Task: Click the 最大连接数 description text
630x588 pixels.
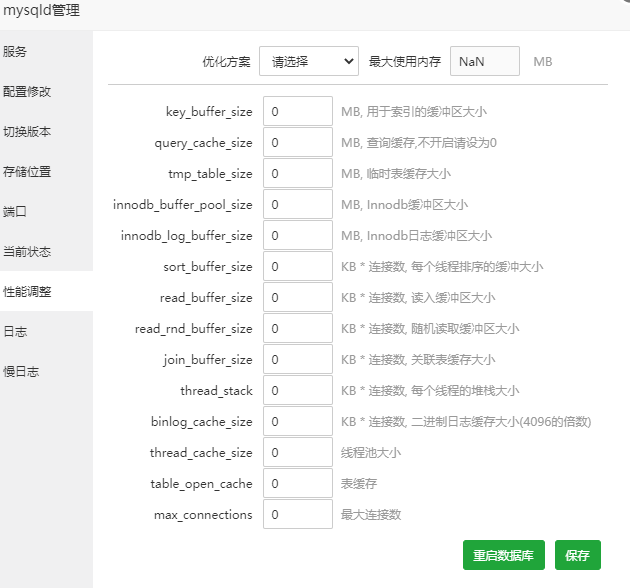Action: (x=371, y=515)
